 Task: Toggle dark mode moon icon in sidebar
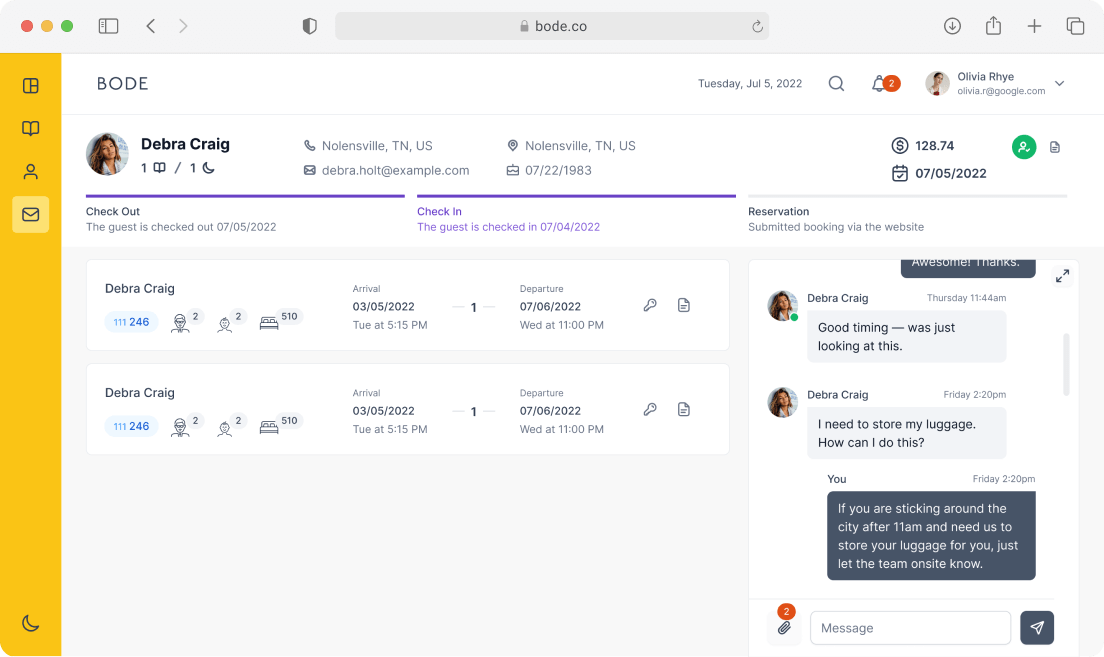[x=30, y=622]
